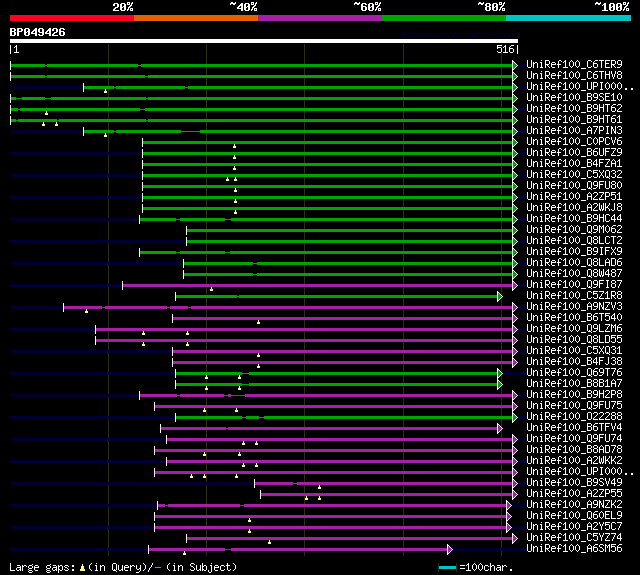Click the purple ~60% identity legend segment
640x575 pixels.
[320, 18]
